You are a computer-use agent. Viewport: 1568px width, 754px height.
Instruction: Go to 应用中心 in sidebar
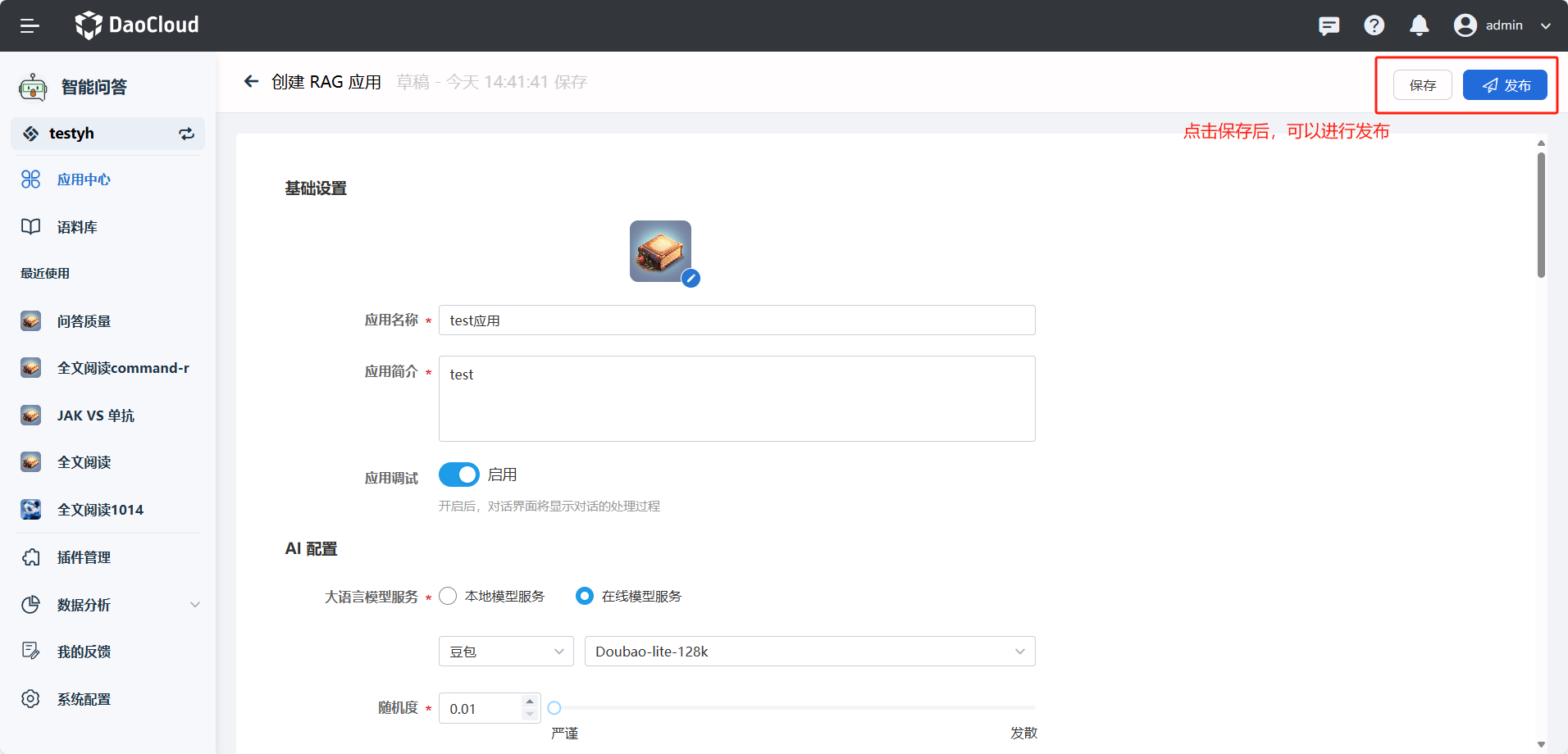[x=84, y=179]
